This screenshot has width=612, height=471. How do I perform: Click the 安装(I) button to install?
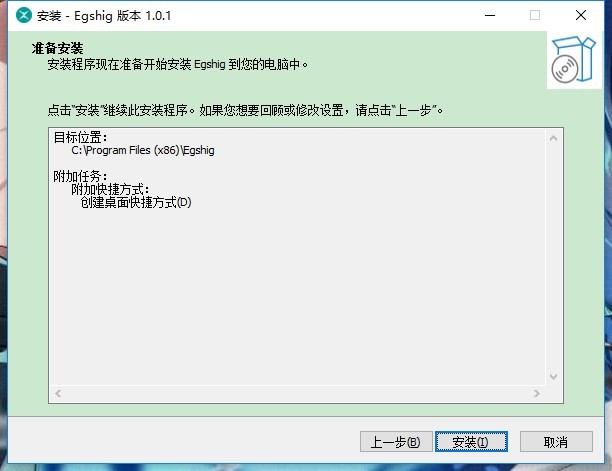click(471, 442)
